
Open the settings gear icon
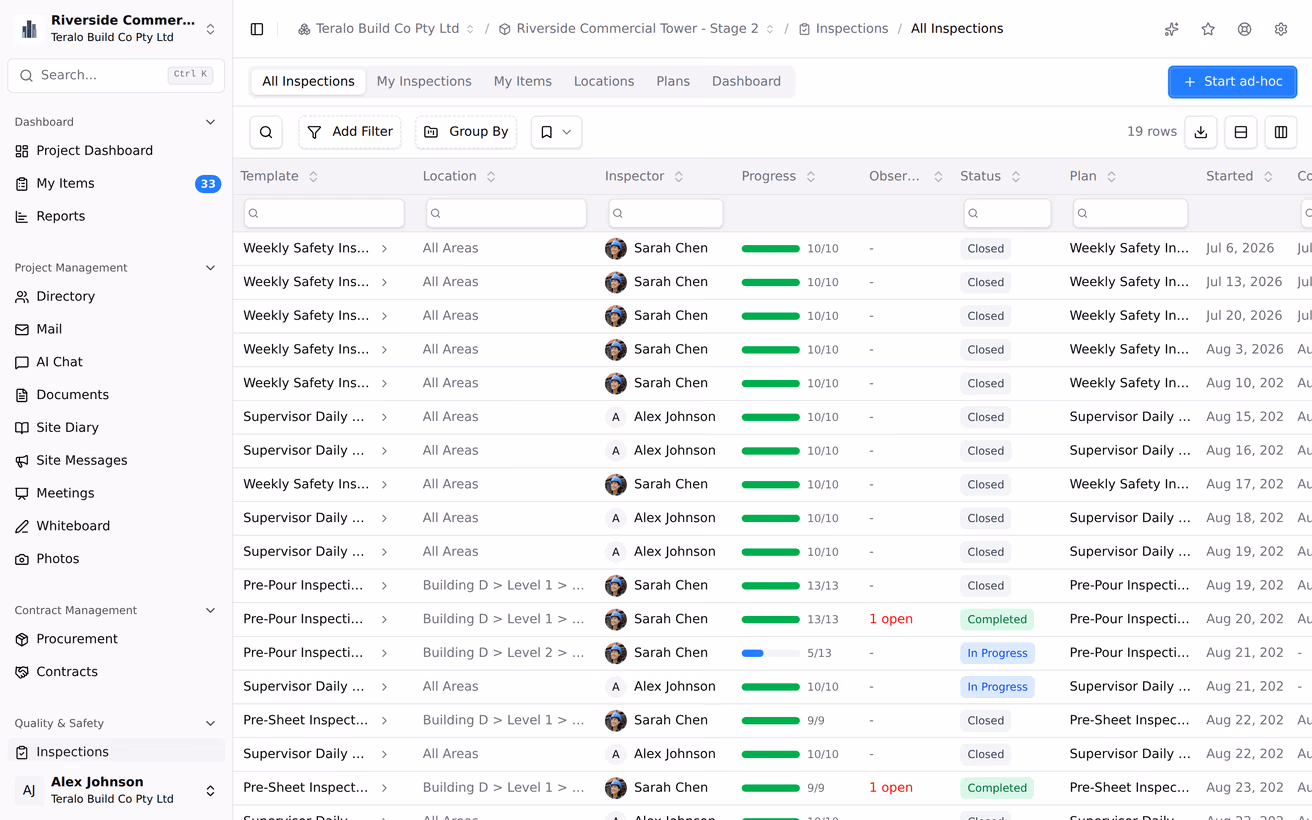pyautogui.click(x=1281, y=29)
